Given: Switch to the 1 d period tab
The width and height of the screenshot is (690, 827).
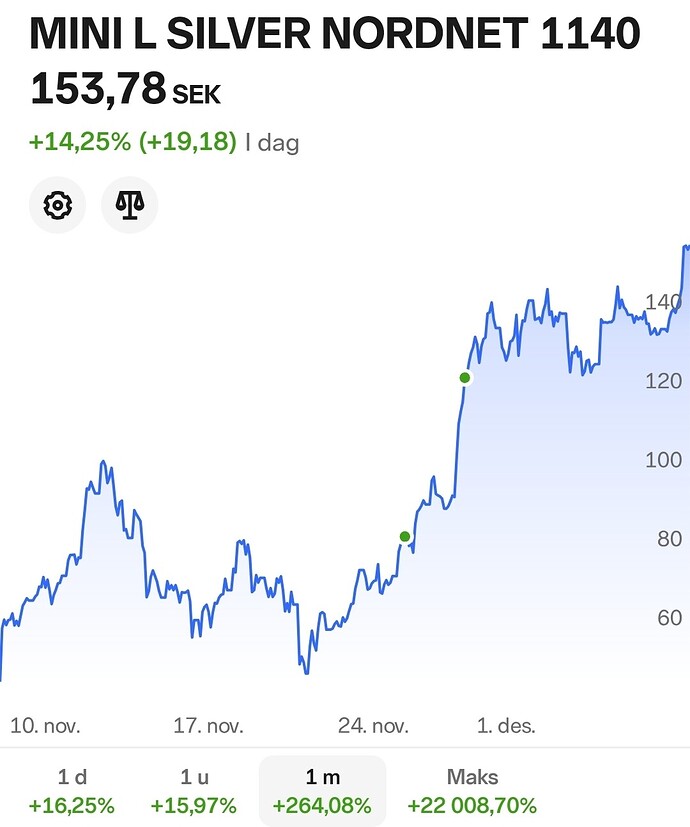Looking at the screenshot, I should [x=72, y=790].
